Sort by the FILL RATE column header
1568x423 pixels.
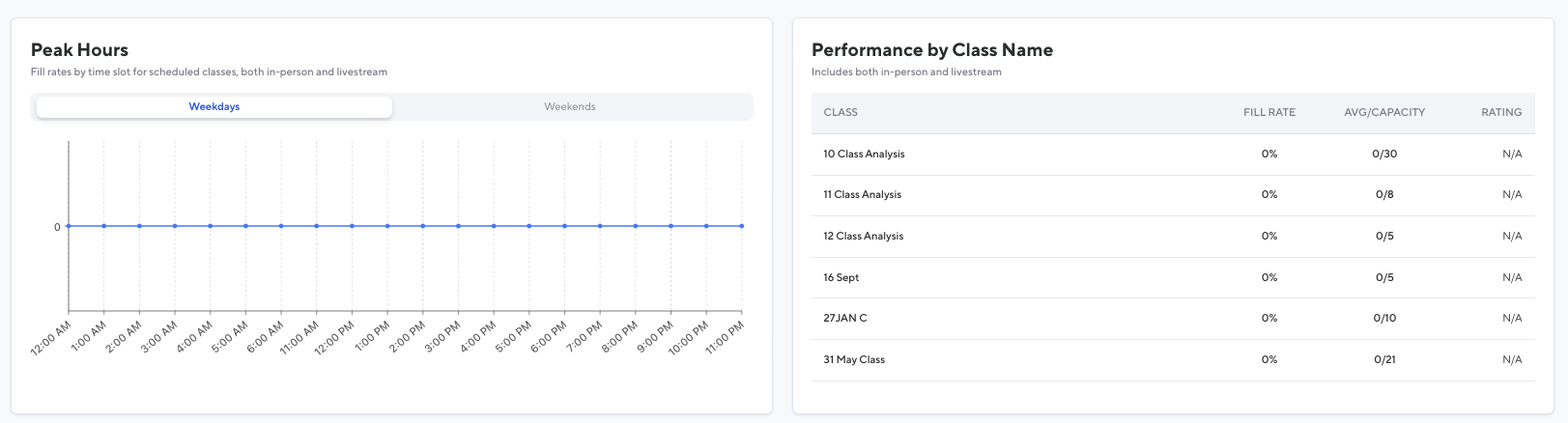coord(1269,113)
